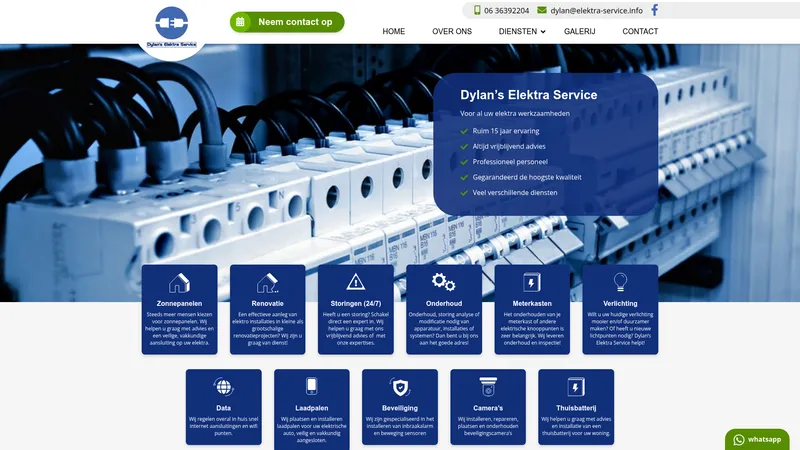This screenshot has width=800, height=450.
Task: Click the Camera's security camera icon
Action: click(x=488, y=387)
